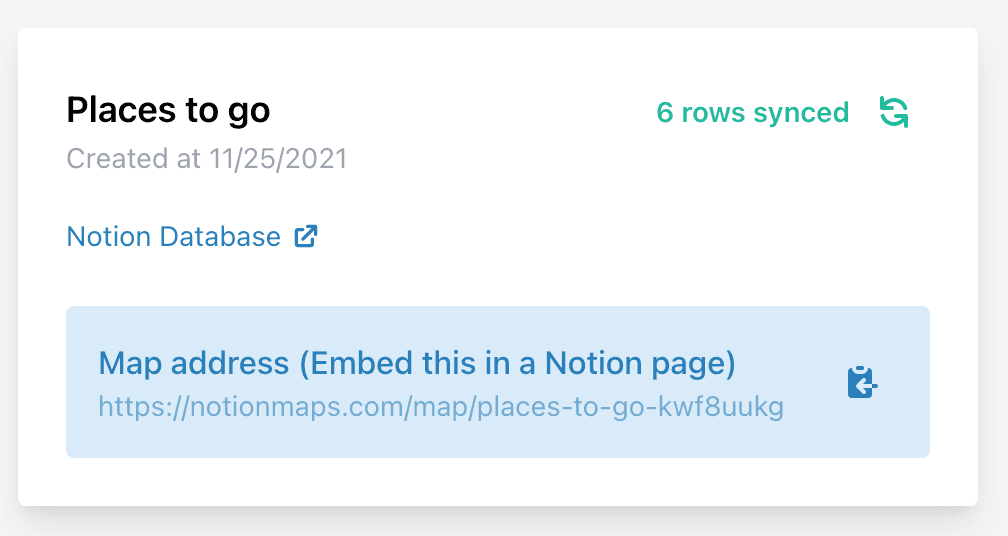This screenshot has width=1008, height=536.
Task: Click the 6 rows synced status text
Action: pos(753,112)
